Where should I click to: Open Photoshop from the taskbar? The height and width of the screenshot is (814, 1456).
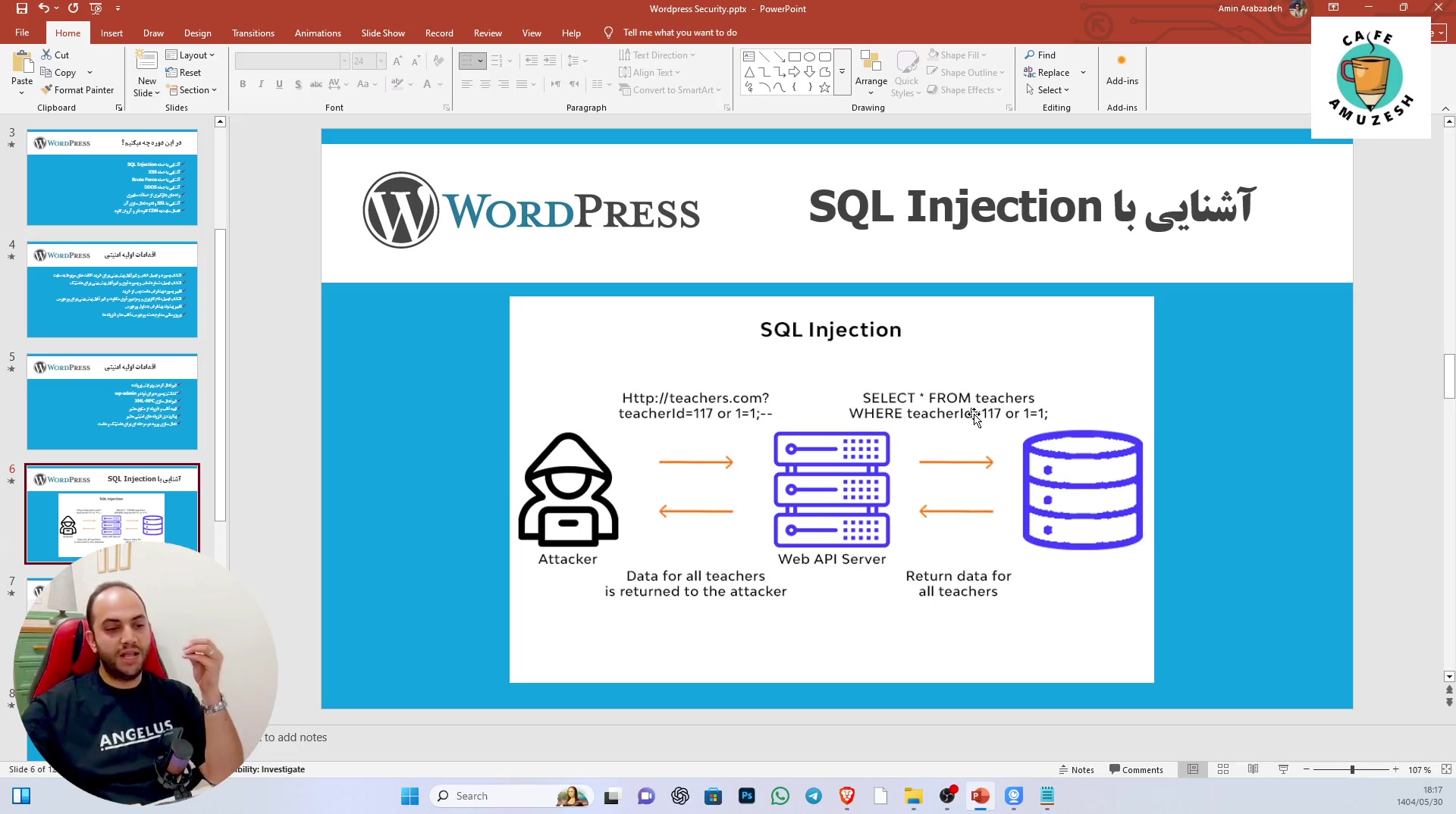click(746, 796)
